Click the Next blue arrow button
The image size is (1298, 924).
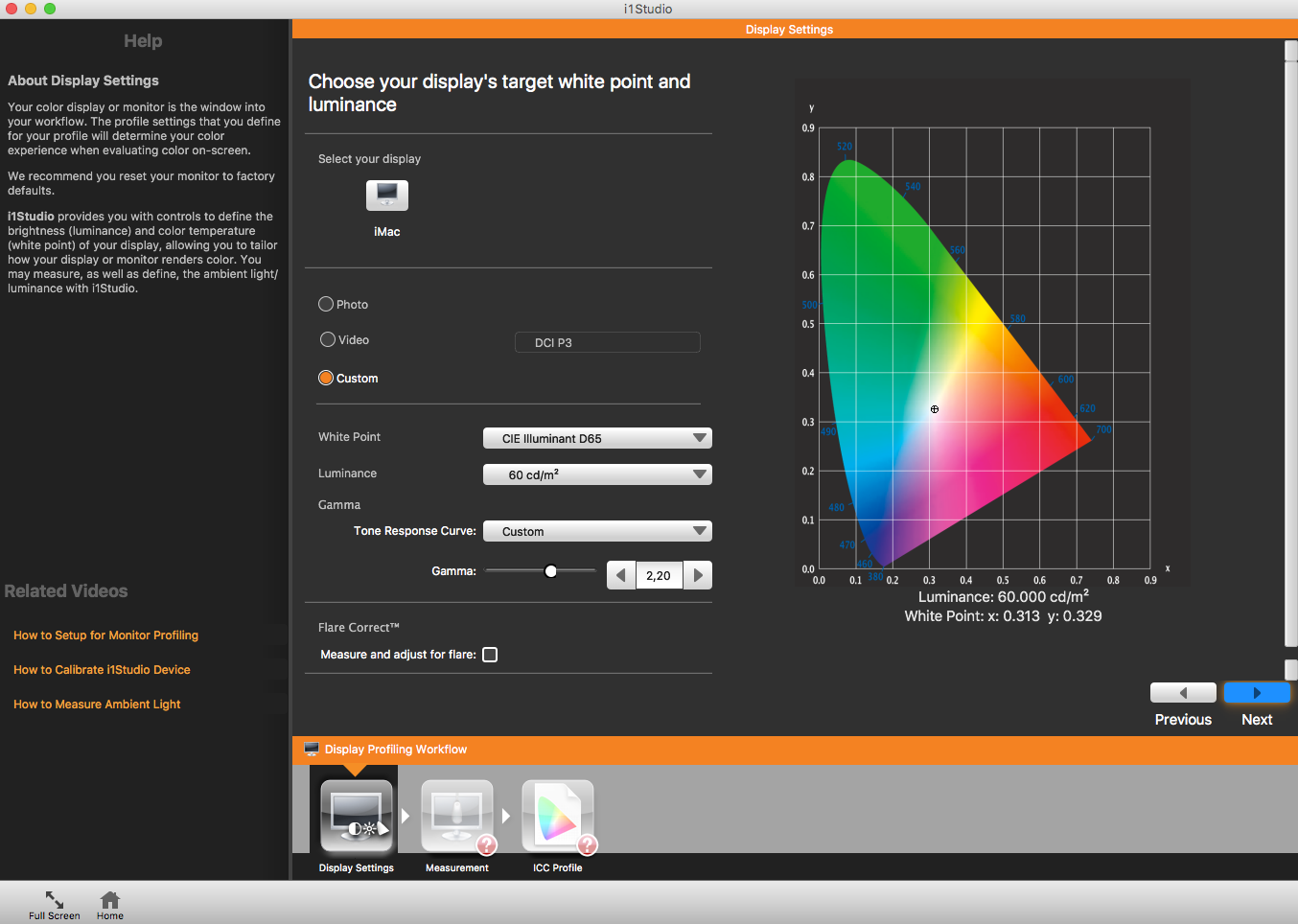1256,693
